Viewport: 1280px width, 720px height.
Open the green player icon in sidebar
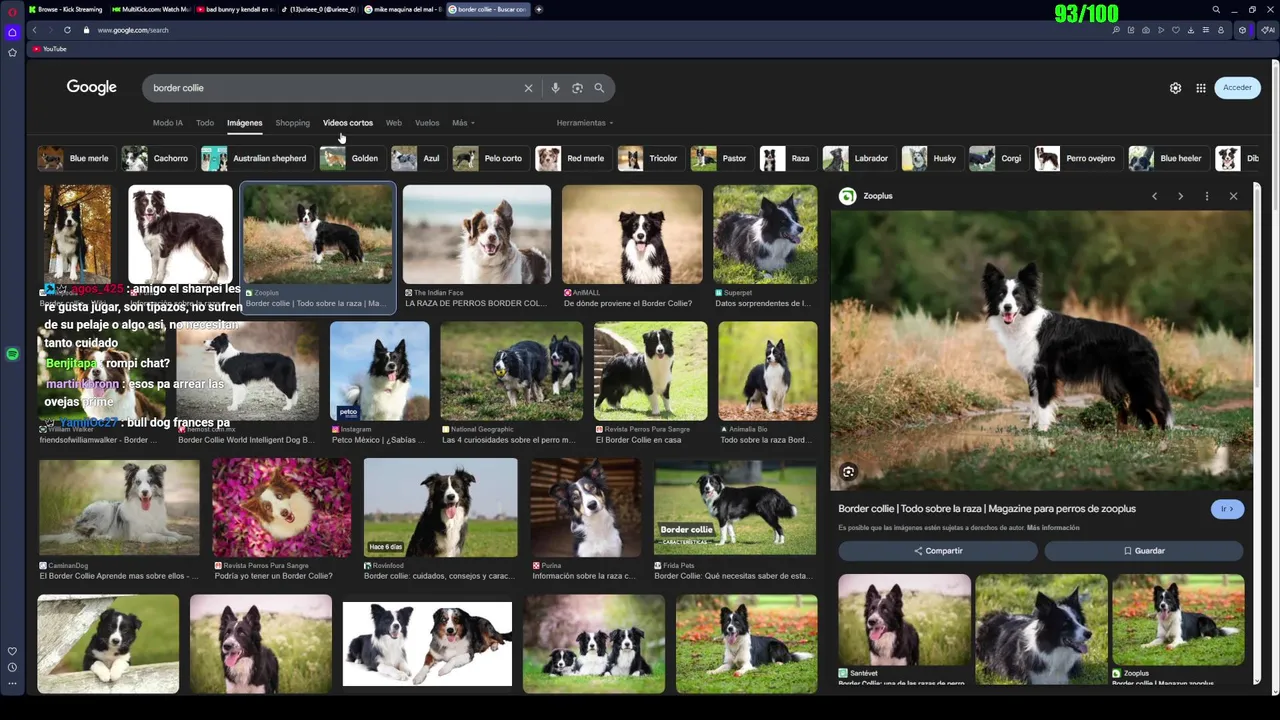(12, 354)
